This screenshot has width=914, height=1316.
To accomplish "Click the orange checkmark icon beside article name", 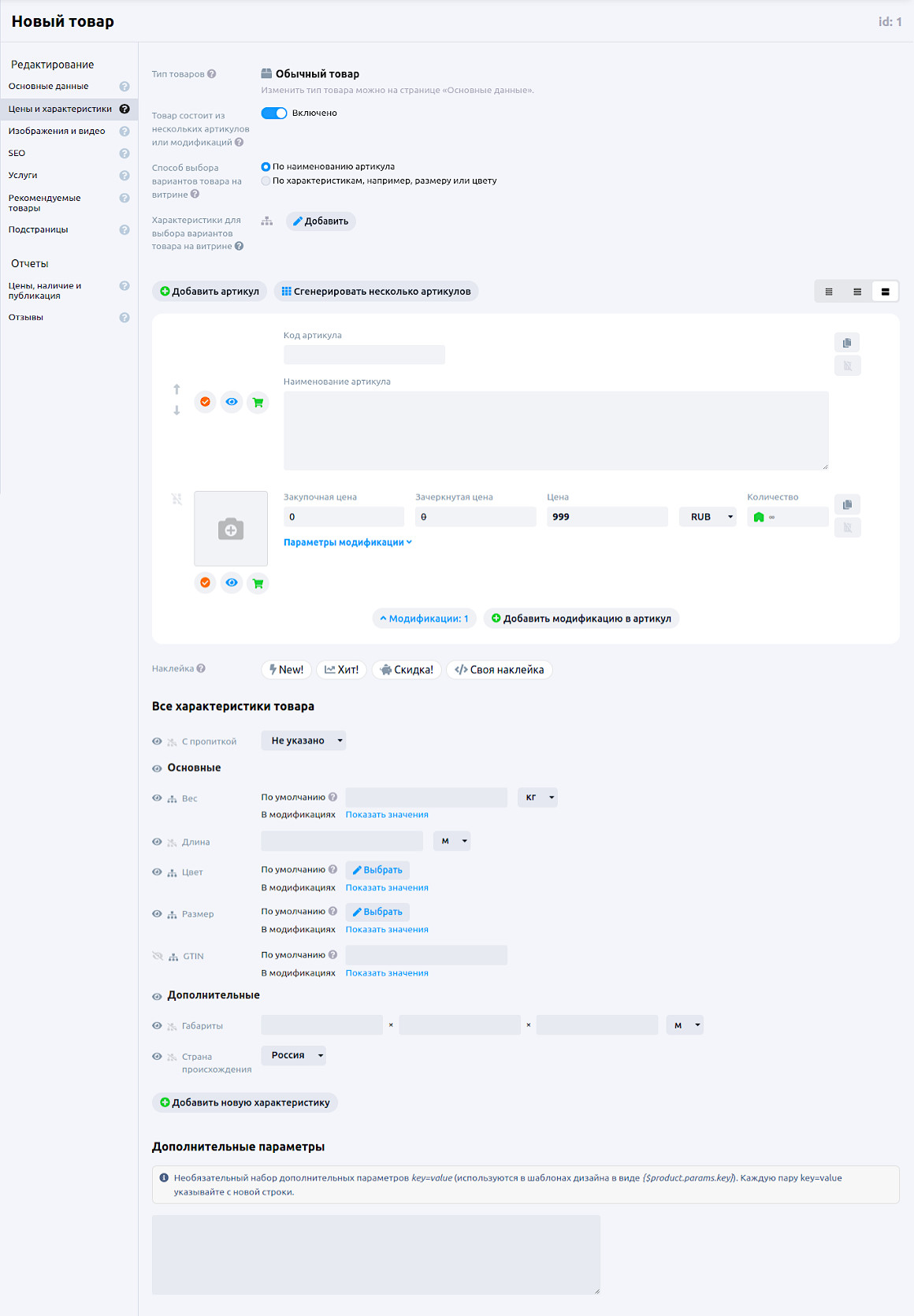I will [x=205, y=402].
